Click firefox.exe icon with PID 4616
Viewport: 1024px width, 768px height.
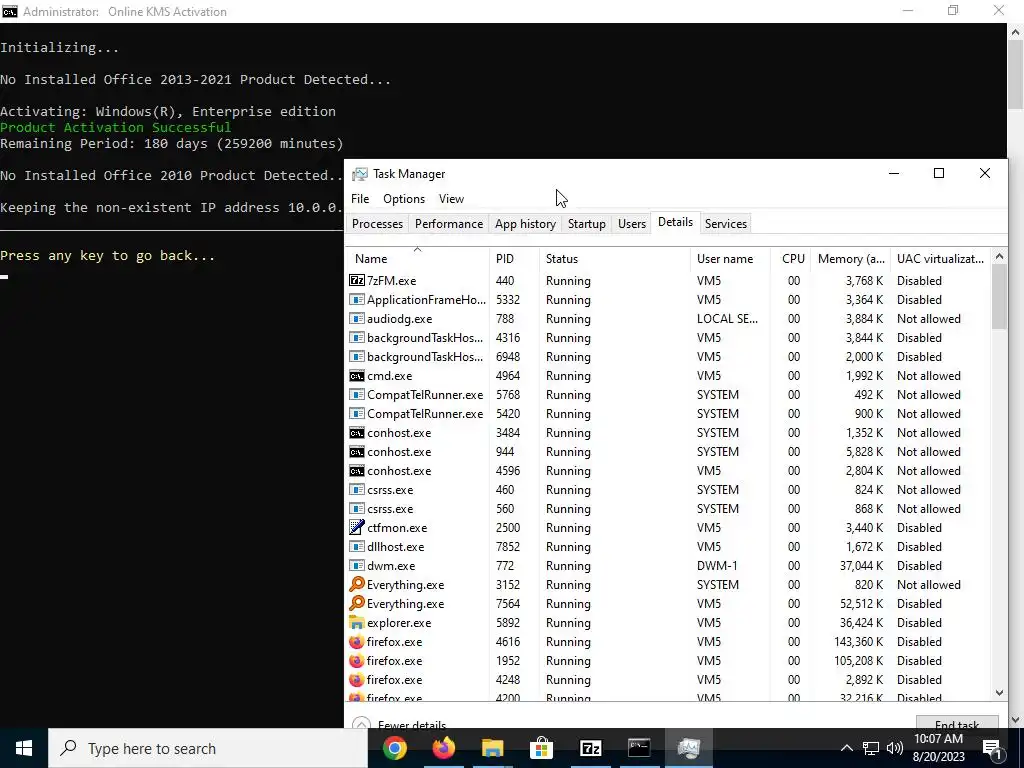(x=357, y=641)
